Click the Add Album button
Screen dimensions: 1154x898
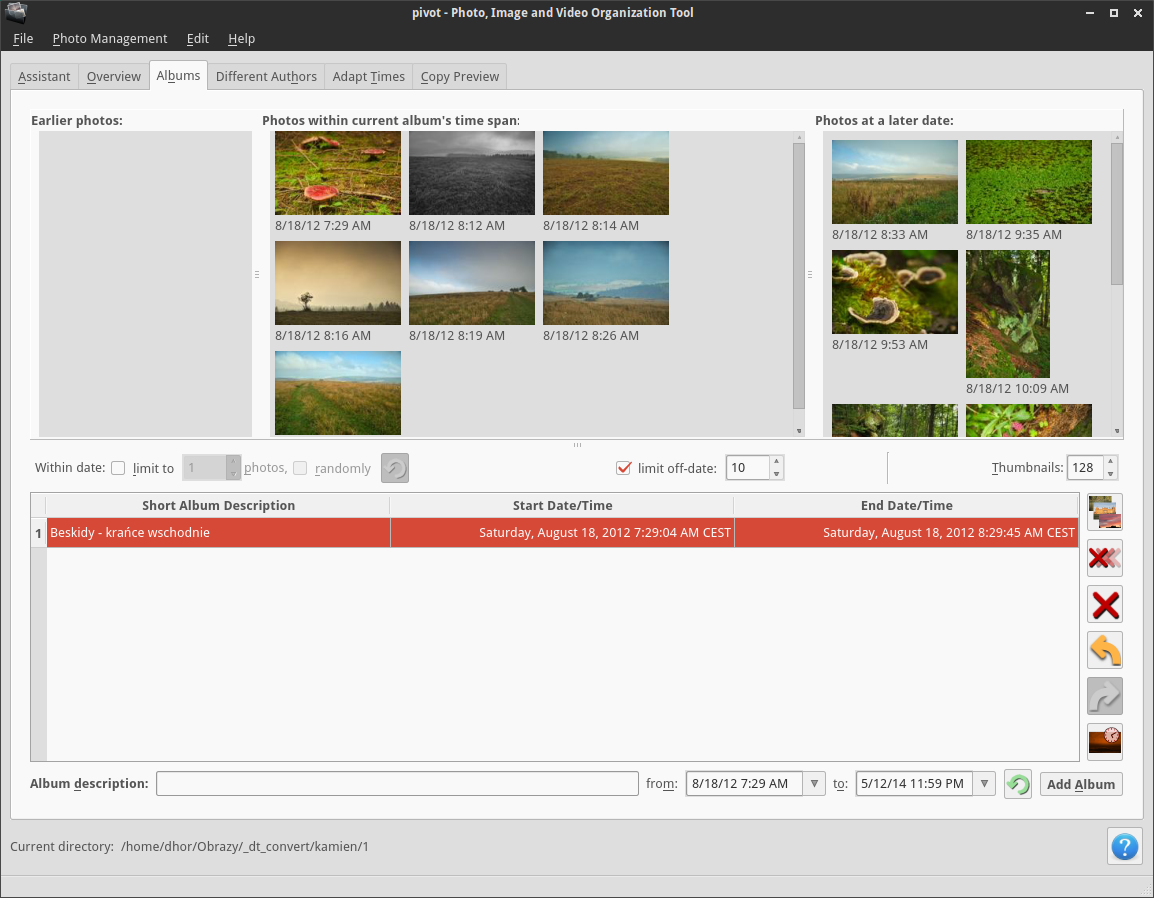(x=1081, y=784)
